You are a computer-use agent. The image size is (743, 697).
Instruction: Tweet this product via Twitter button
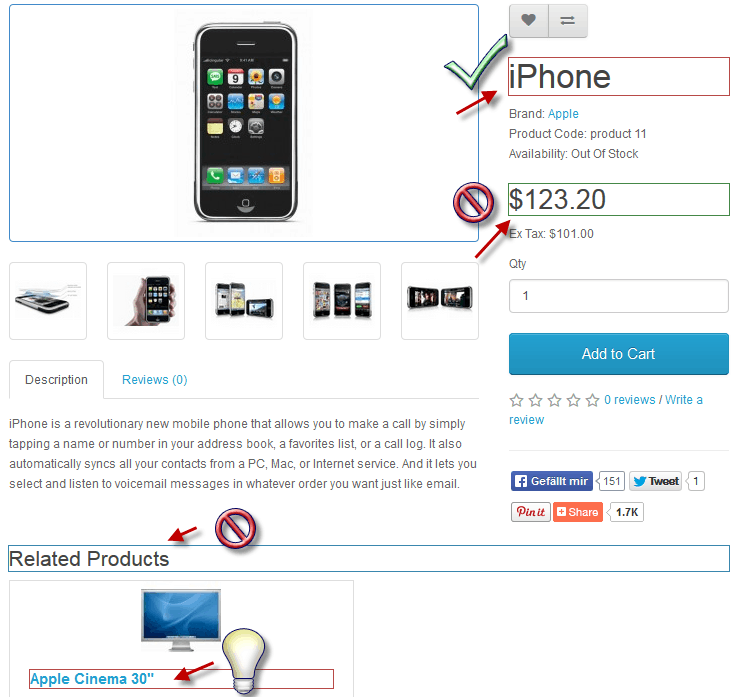pos(655,481)
